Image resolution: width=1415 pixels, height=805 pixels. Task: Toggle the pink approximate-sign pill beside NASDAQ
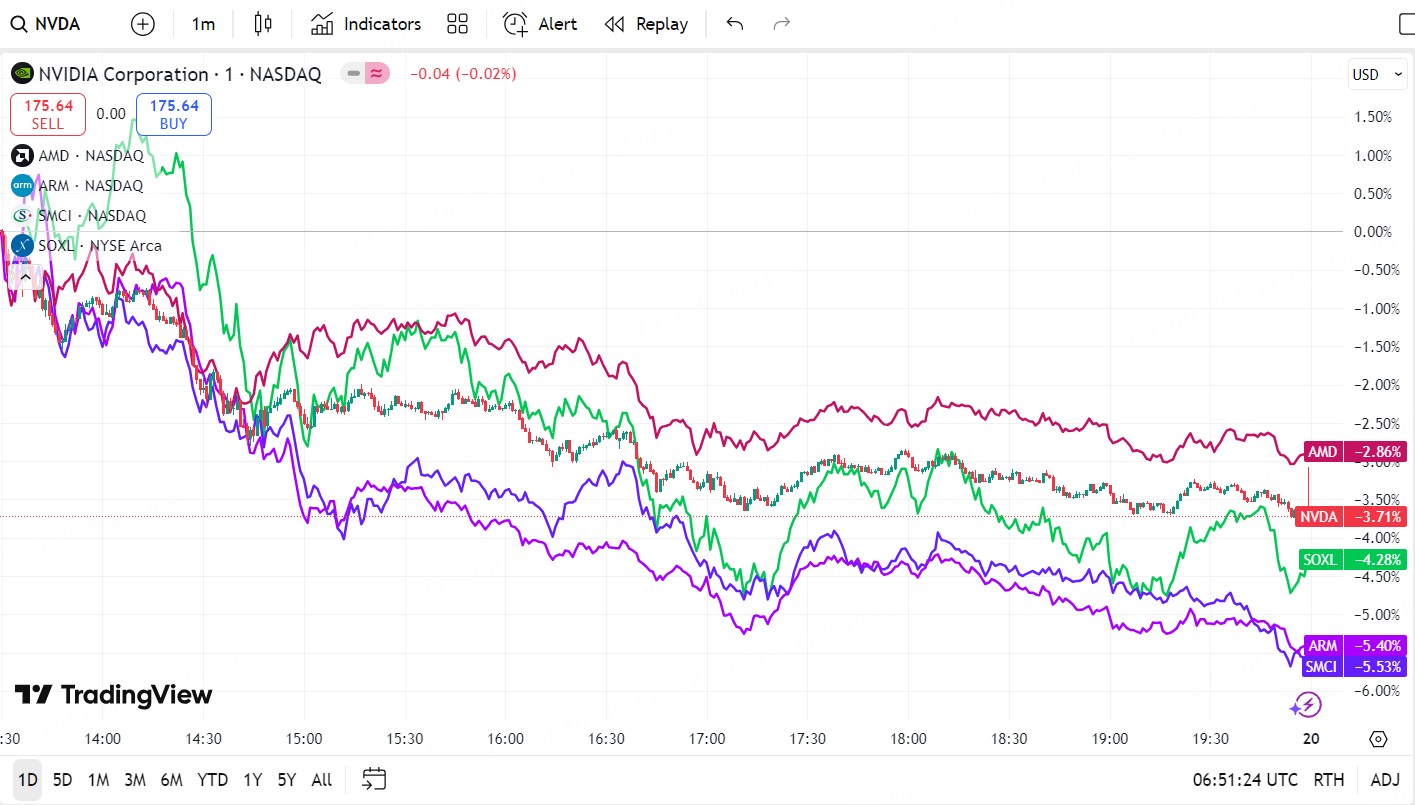[376, 73]
